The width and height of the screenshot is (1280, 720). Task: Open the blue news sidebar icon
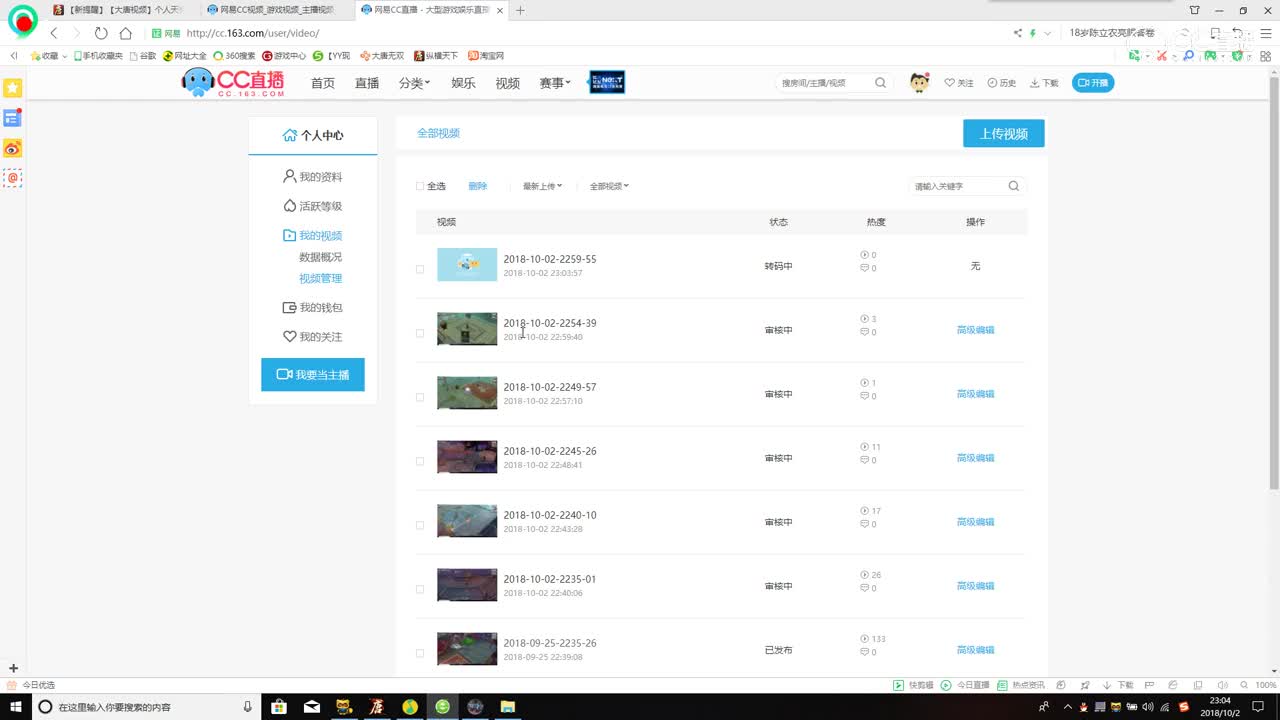[x=12, y=118]
